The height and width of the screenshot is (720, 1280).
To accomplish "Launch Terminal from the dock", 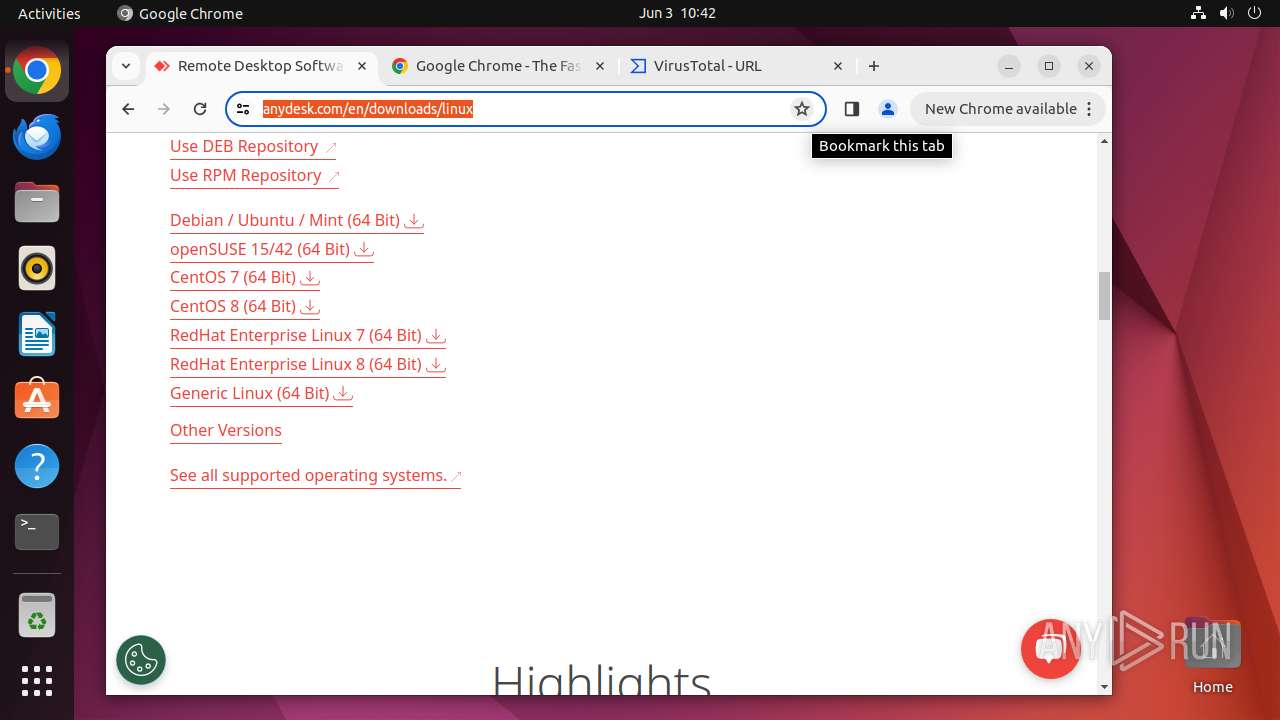I will click(37, 532).
